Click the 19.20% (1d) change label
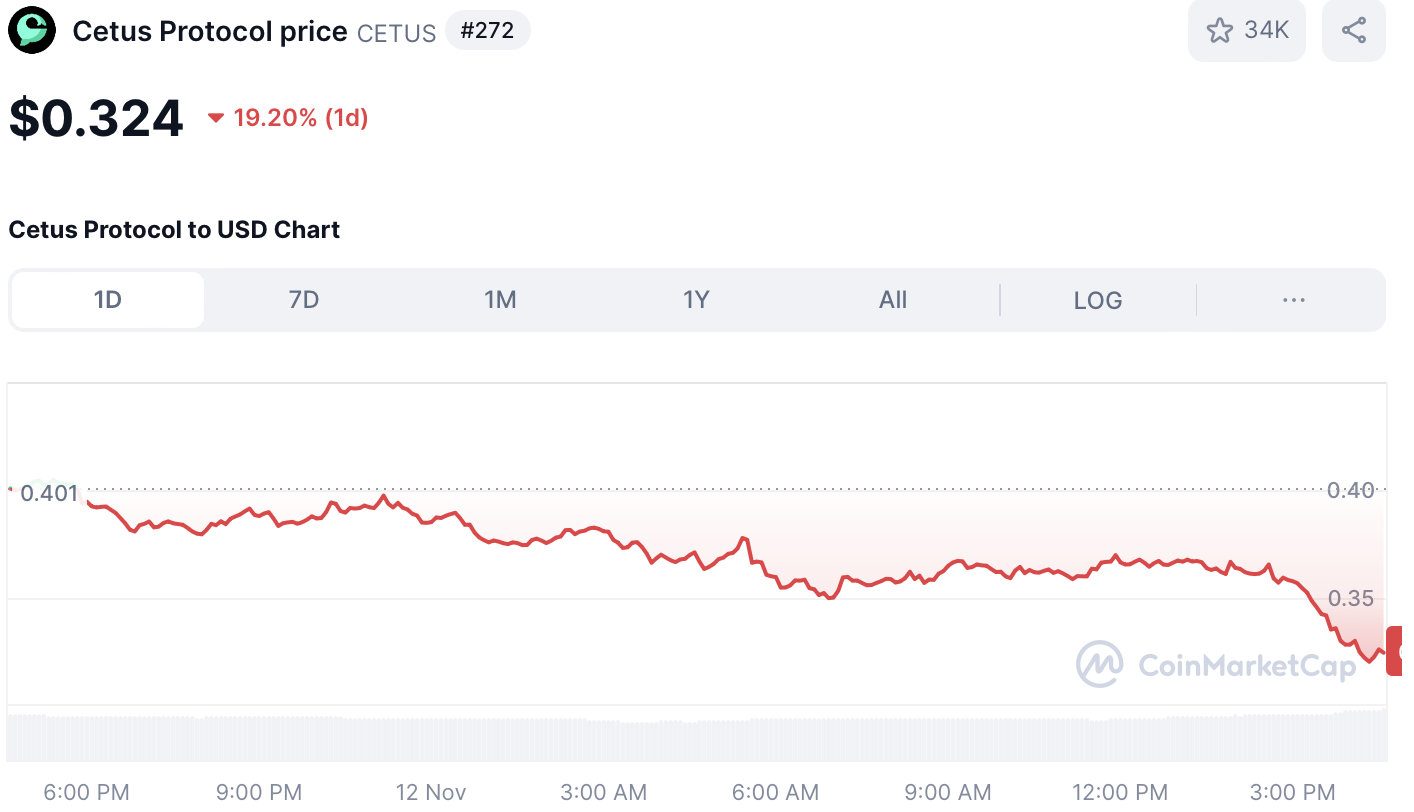 [300, 119]
